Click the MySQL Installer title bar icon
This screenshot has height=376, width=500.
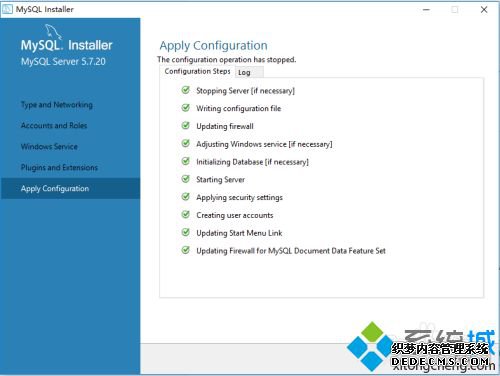[7, 9]
